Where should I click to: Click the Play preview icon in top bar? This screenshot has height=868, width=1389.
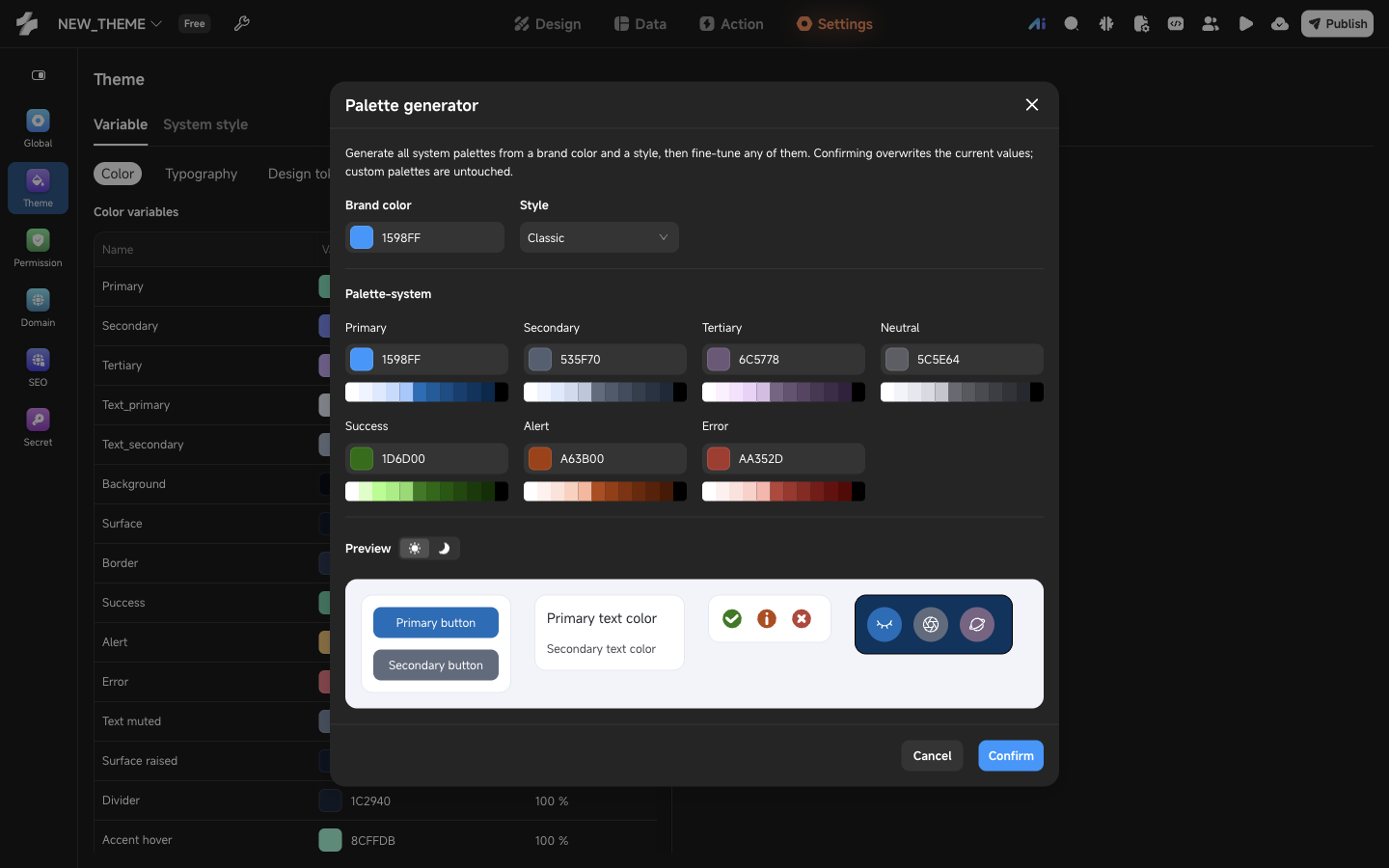(x=1245, y=24)
